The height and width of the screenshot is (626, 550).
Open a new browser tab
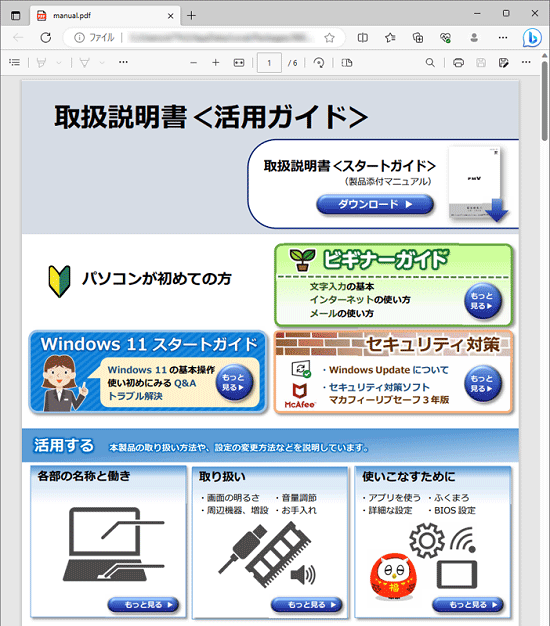point(192,16)
